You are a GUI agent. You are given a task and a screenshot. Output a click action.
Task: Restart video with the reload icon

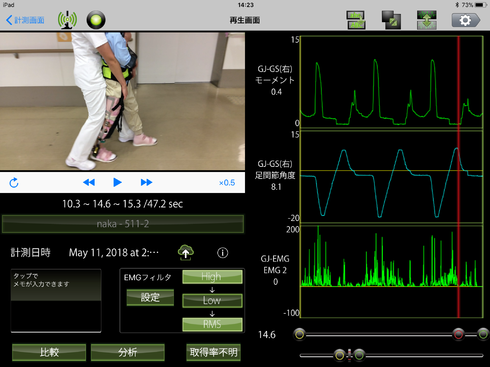[x=14, y=183]
